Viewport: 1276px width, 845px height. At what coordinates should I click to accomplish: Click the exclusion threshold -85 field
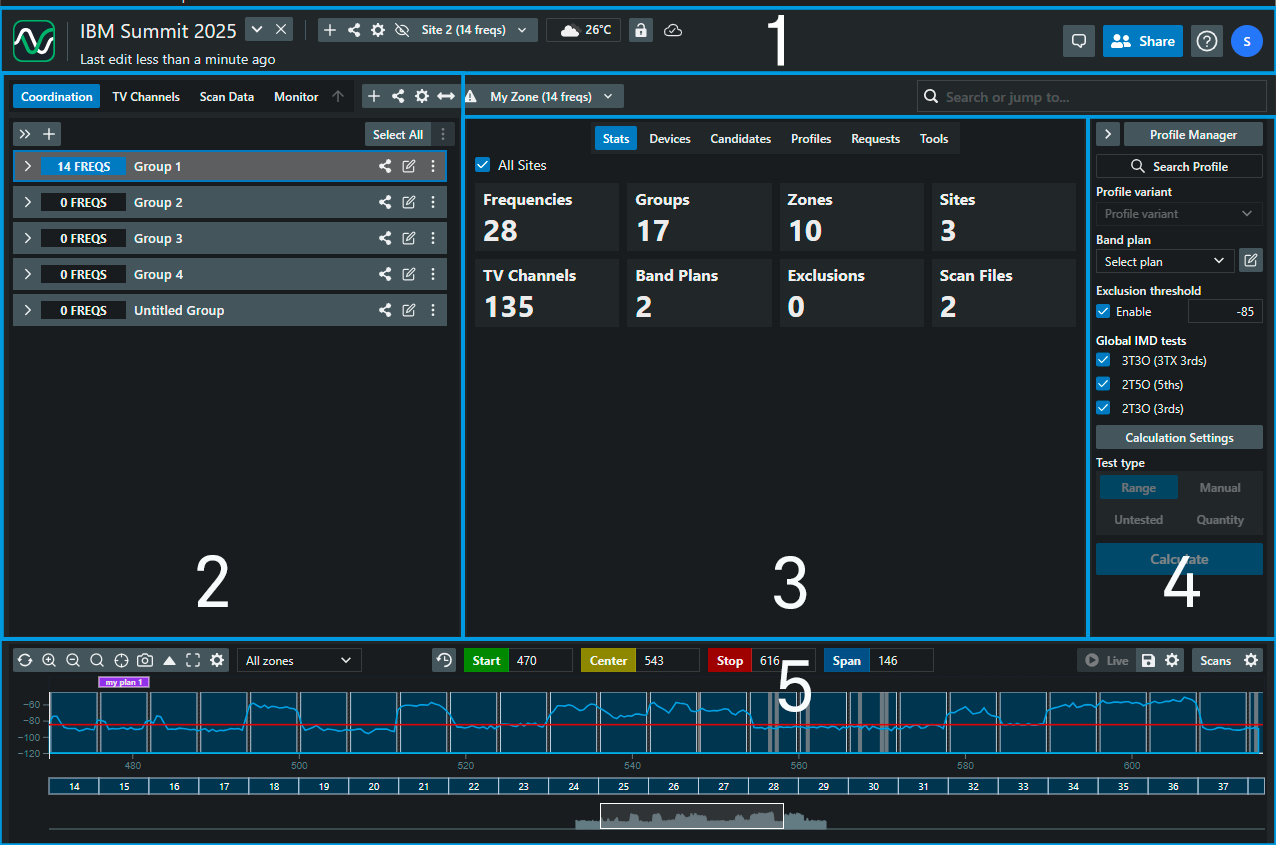coord(1225,312)
